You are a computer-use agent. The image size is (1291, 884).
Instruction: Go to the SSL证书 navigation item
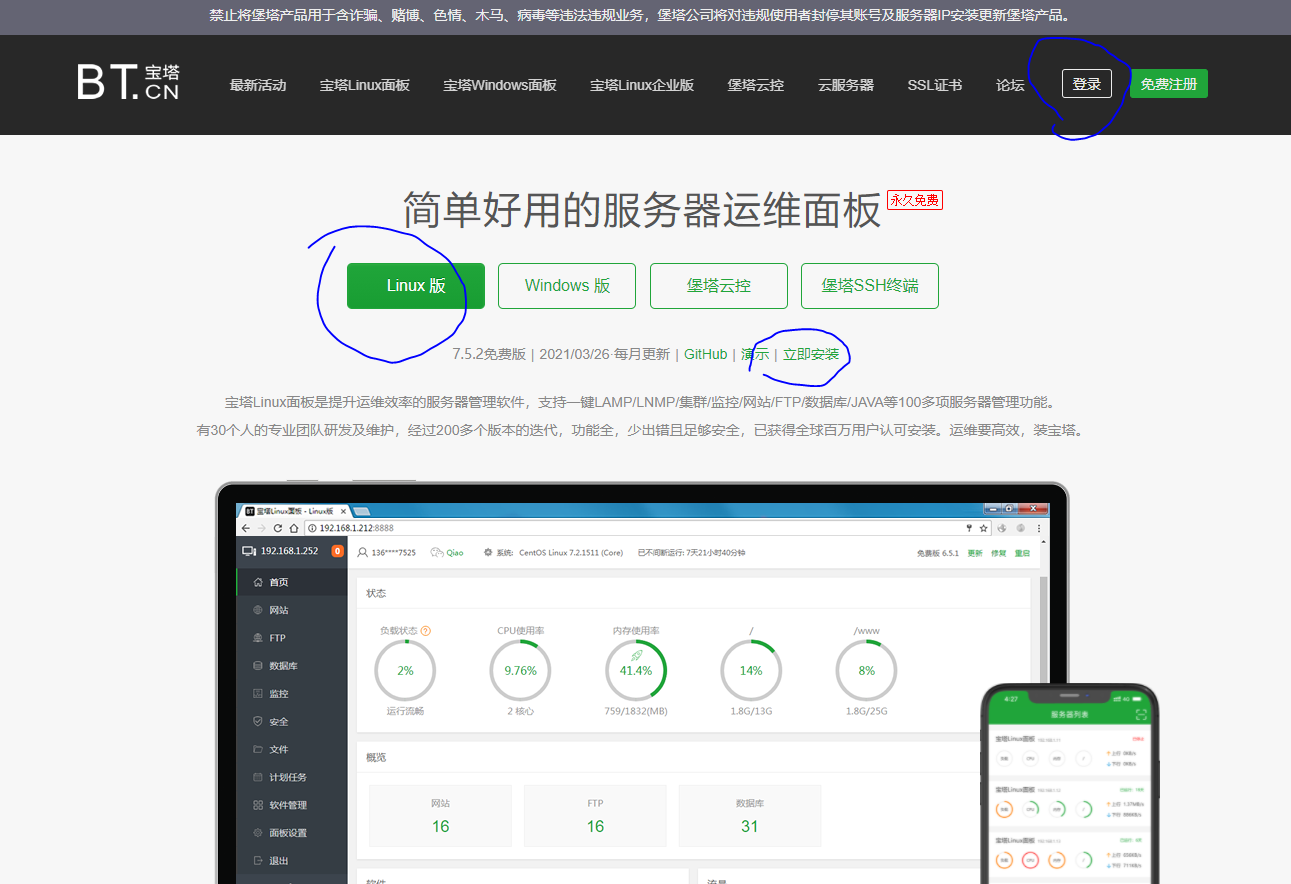tap(935, 85)
